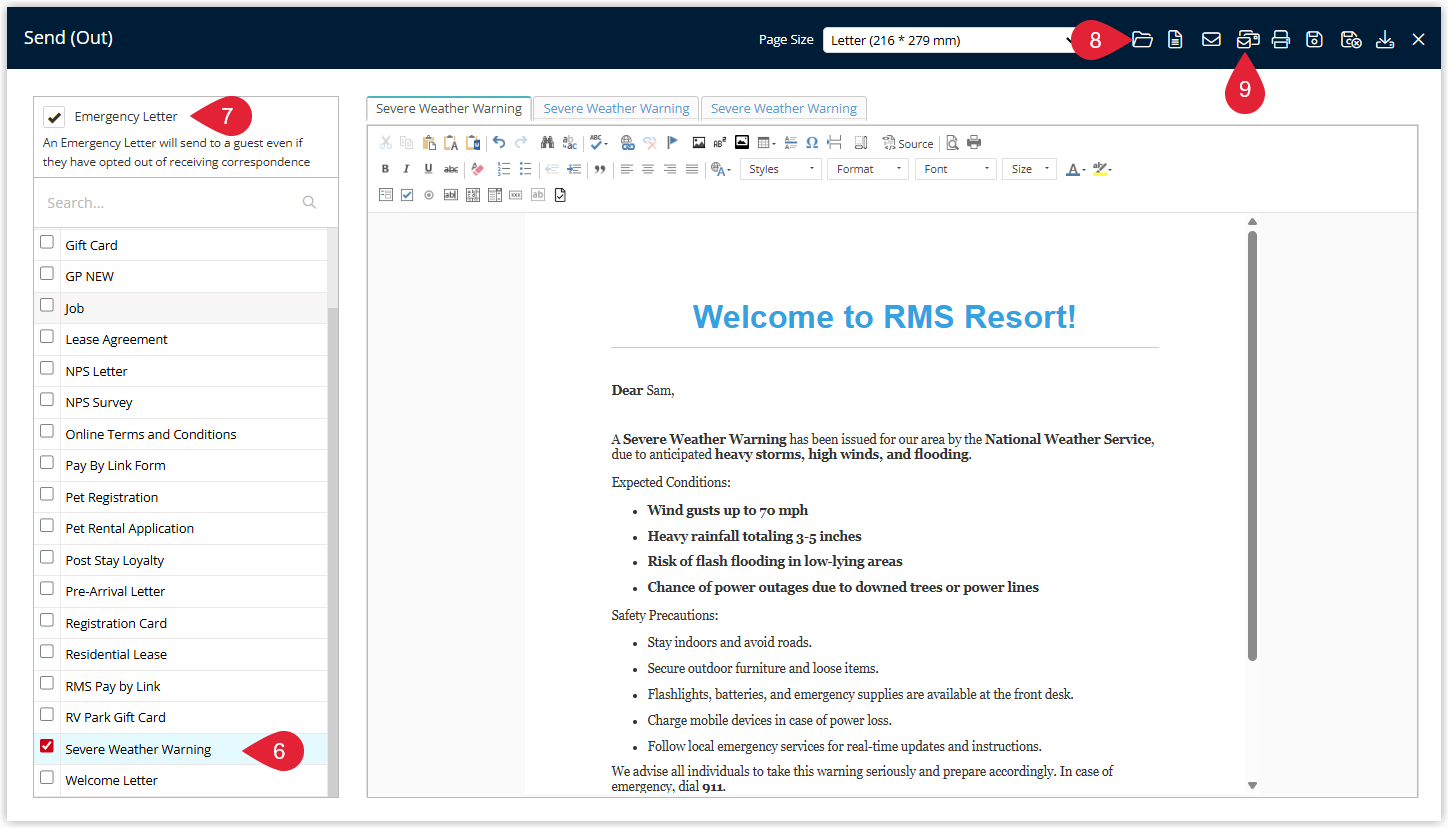Check the Gift Card checkbox
Image resolution: width=1449 pixels, height=829 pixels.
coord(47,243)
